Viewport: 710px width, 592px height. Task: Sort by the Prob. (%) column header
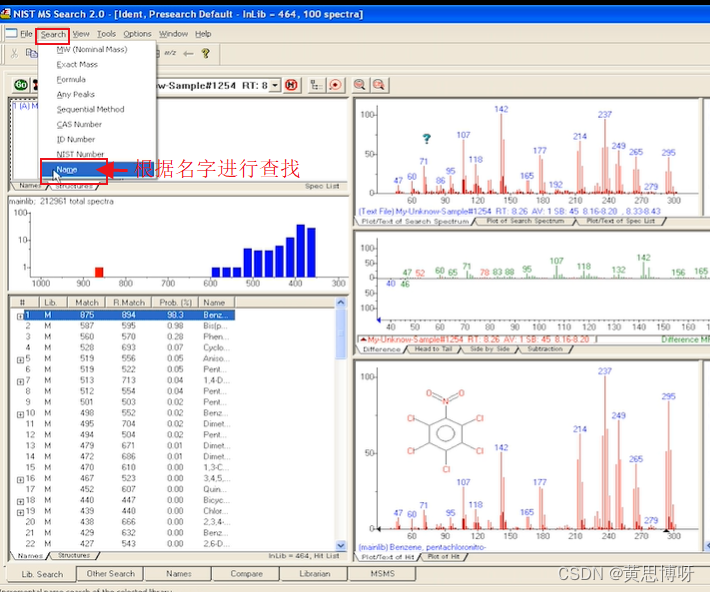tap(175, 302)
